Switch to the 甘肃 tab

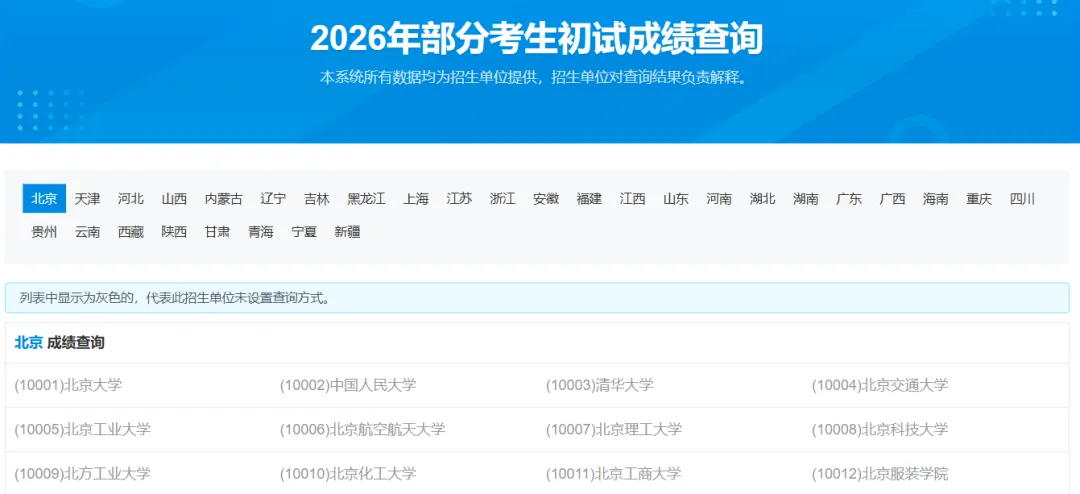coord(218,232)
